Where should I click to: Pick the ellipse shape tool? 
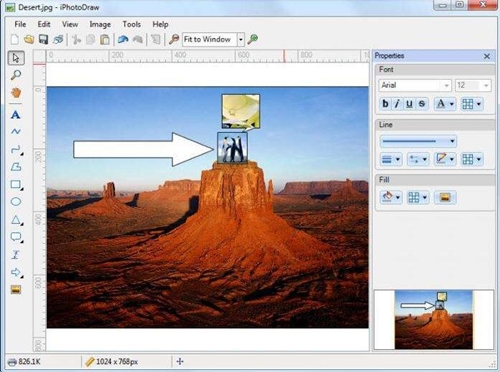click(x=16, y=202)
